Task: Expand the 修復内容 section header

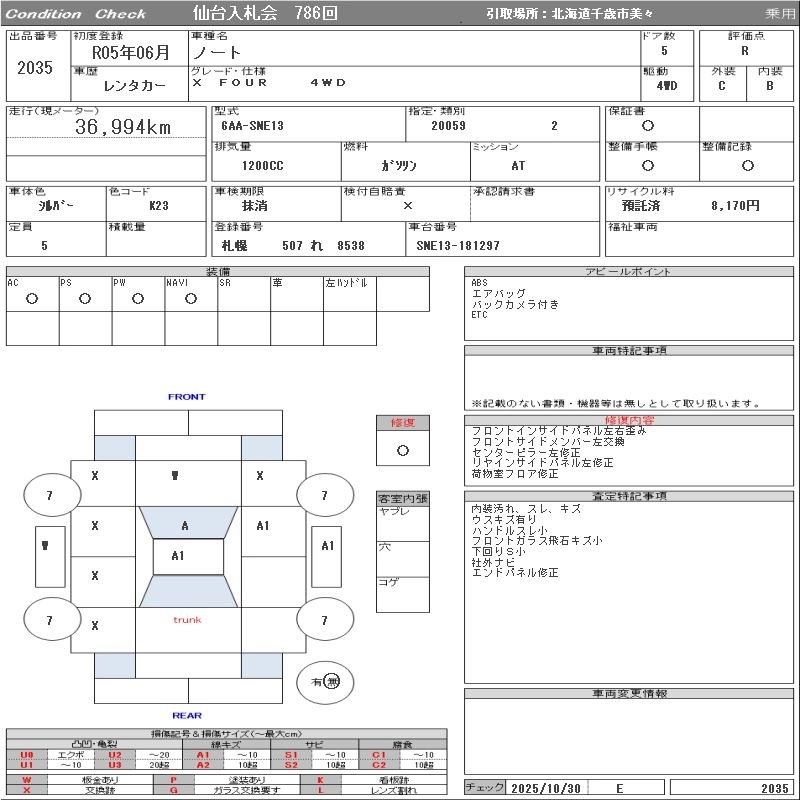Action: pos(630,420)
